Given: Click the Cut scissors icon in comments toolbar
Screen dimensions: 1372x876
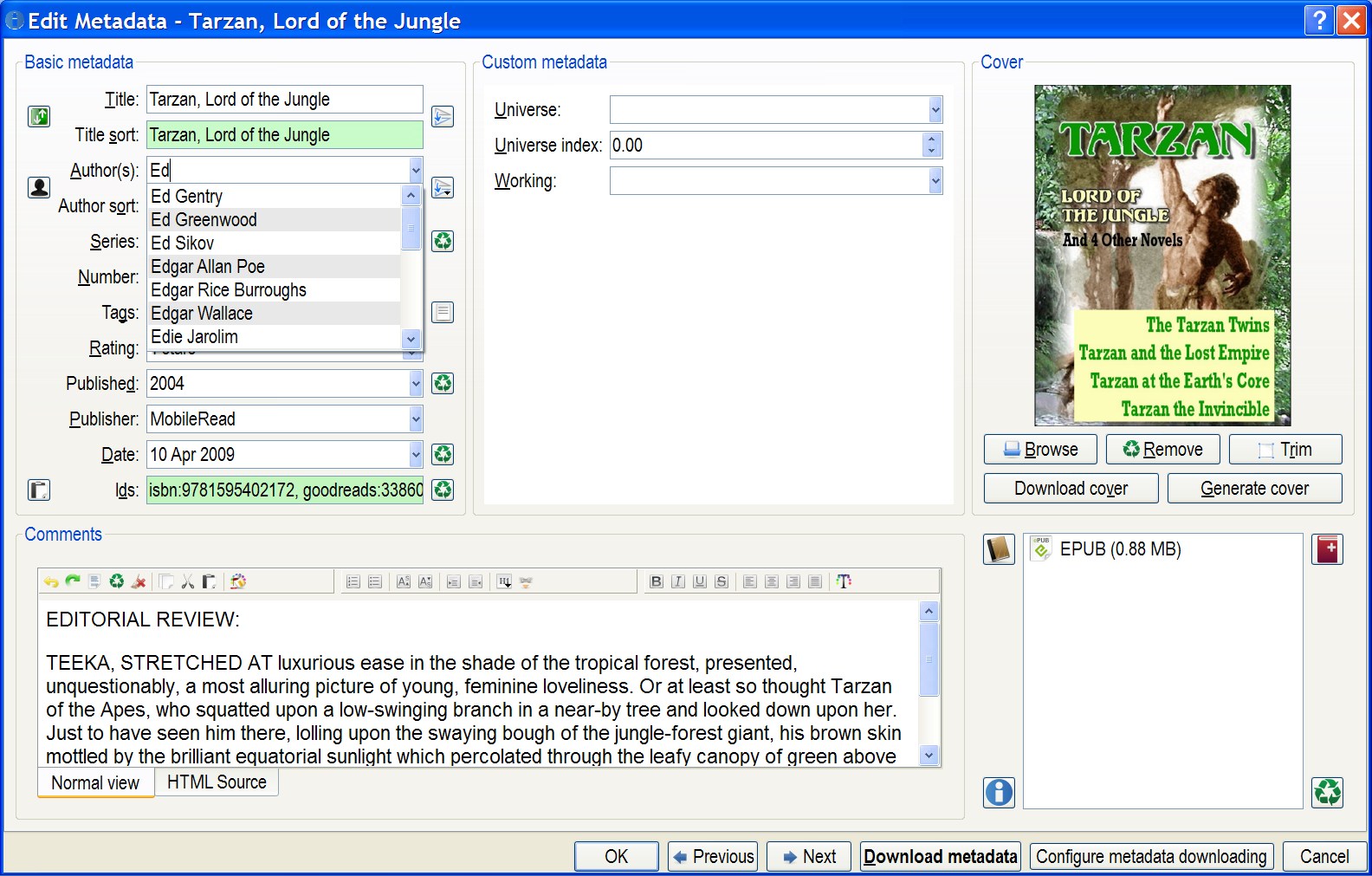Looking at the screenshot, I should coord(187,581).
